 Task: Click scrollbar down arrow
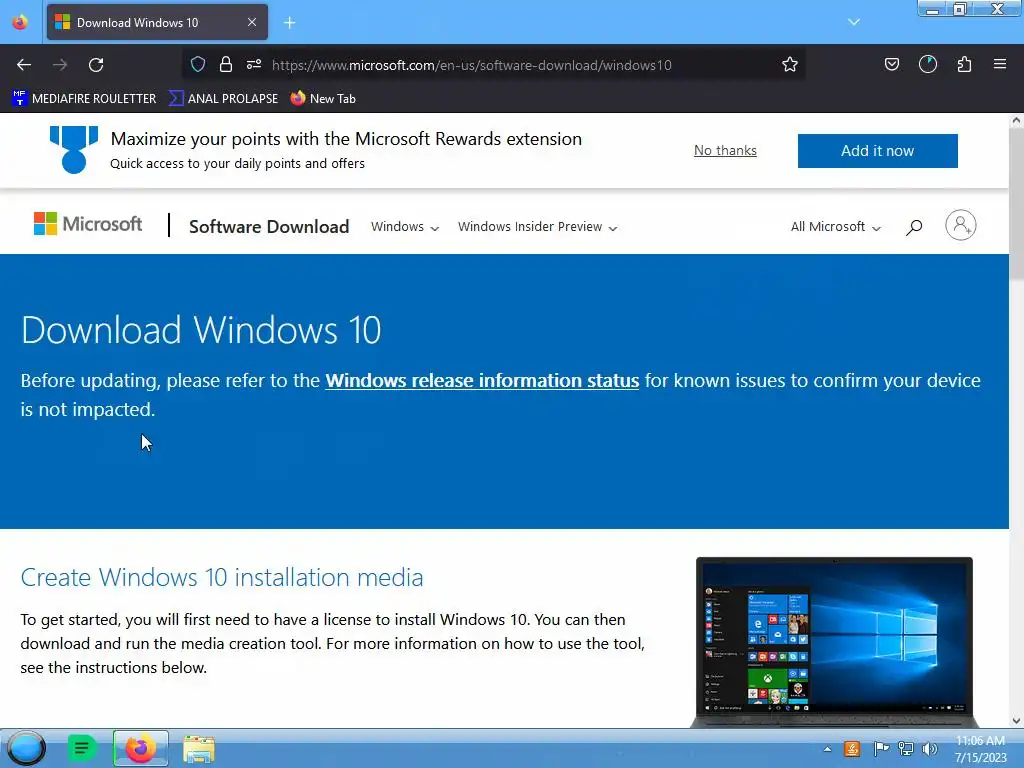tap(1016, 720)
